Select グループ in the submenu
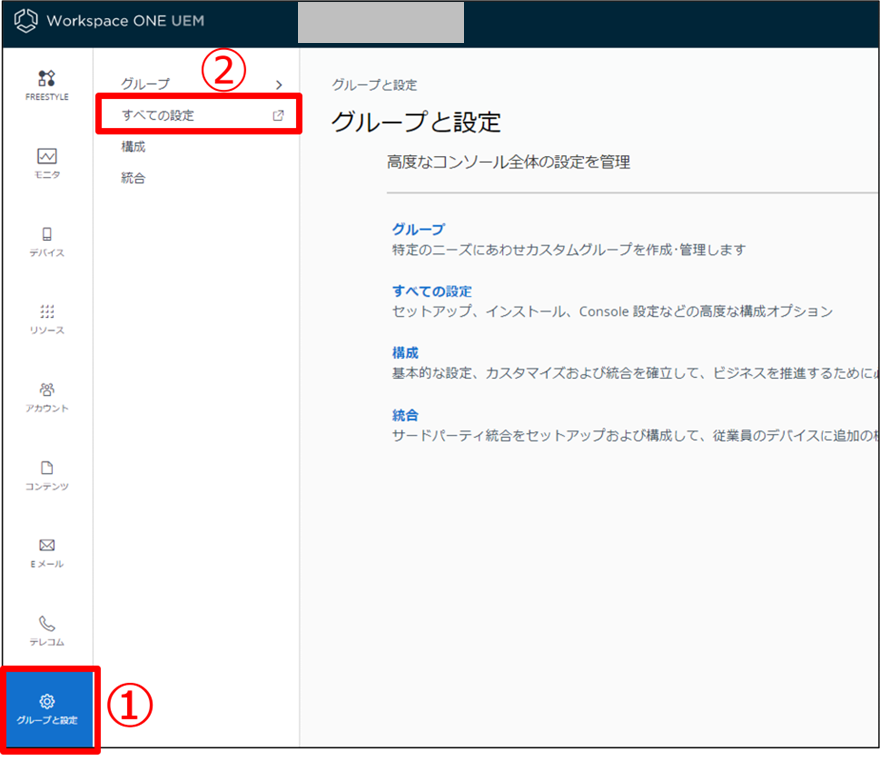Image resolution: width=880 pixels, height=771 pixels. point(145,84)
